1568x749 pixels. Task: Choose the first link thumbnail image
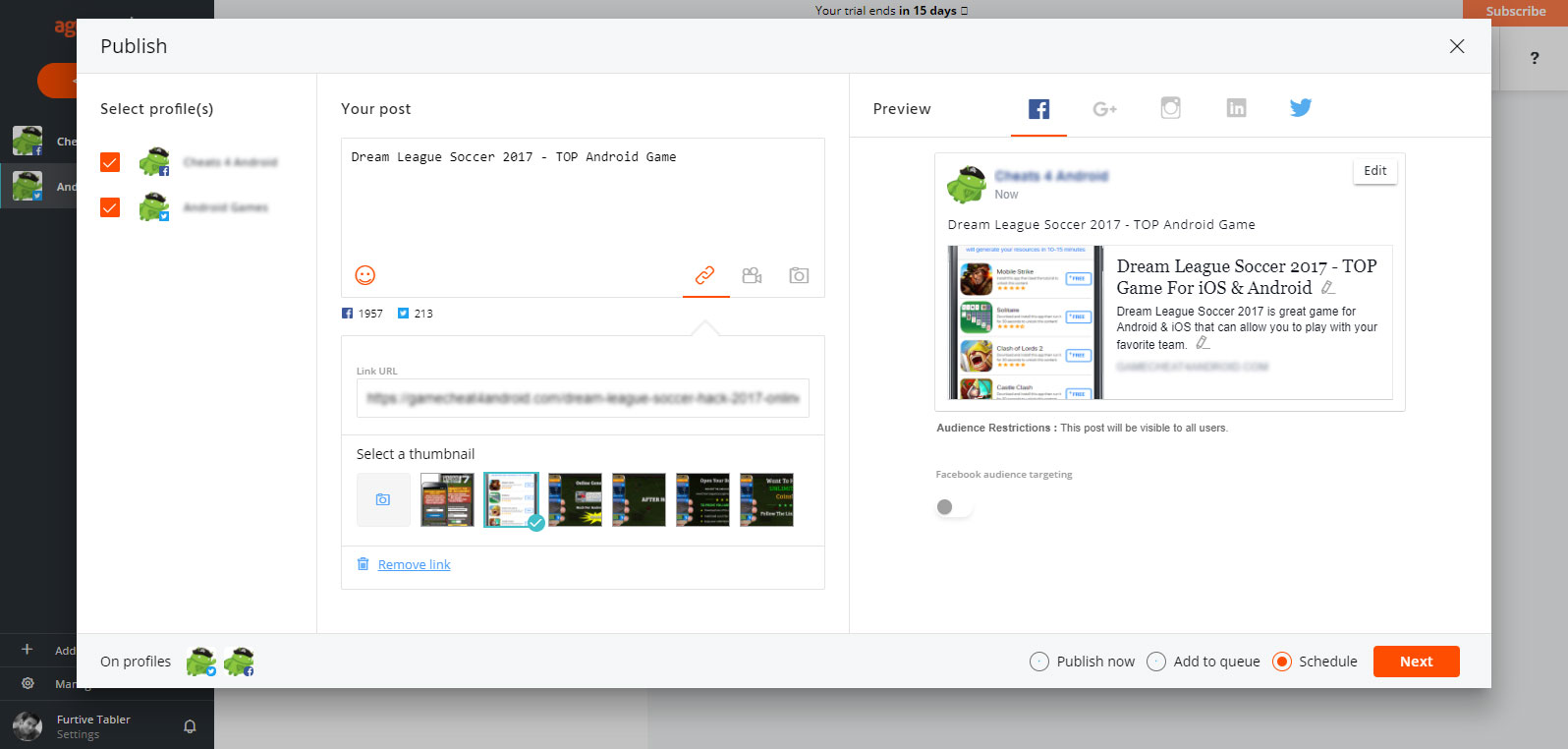pos(447,499)
